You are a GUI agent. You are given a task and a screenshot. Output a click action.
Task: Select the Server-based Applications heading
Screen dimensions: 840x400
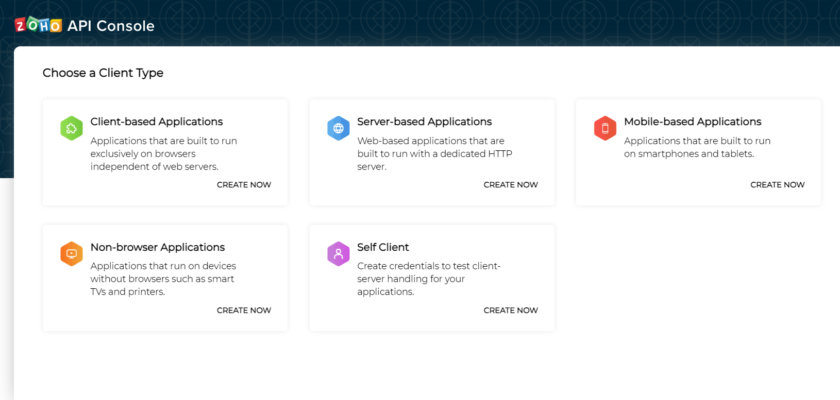pyautogui.click(x=424, y=122)
